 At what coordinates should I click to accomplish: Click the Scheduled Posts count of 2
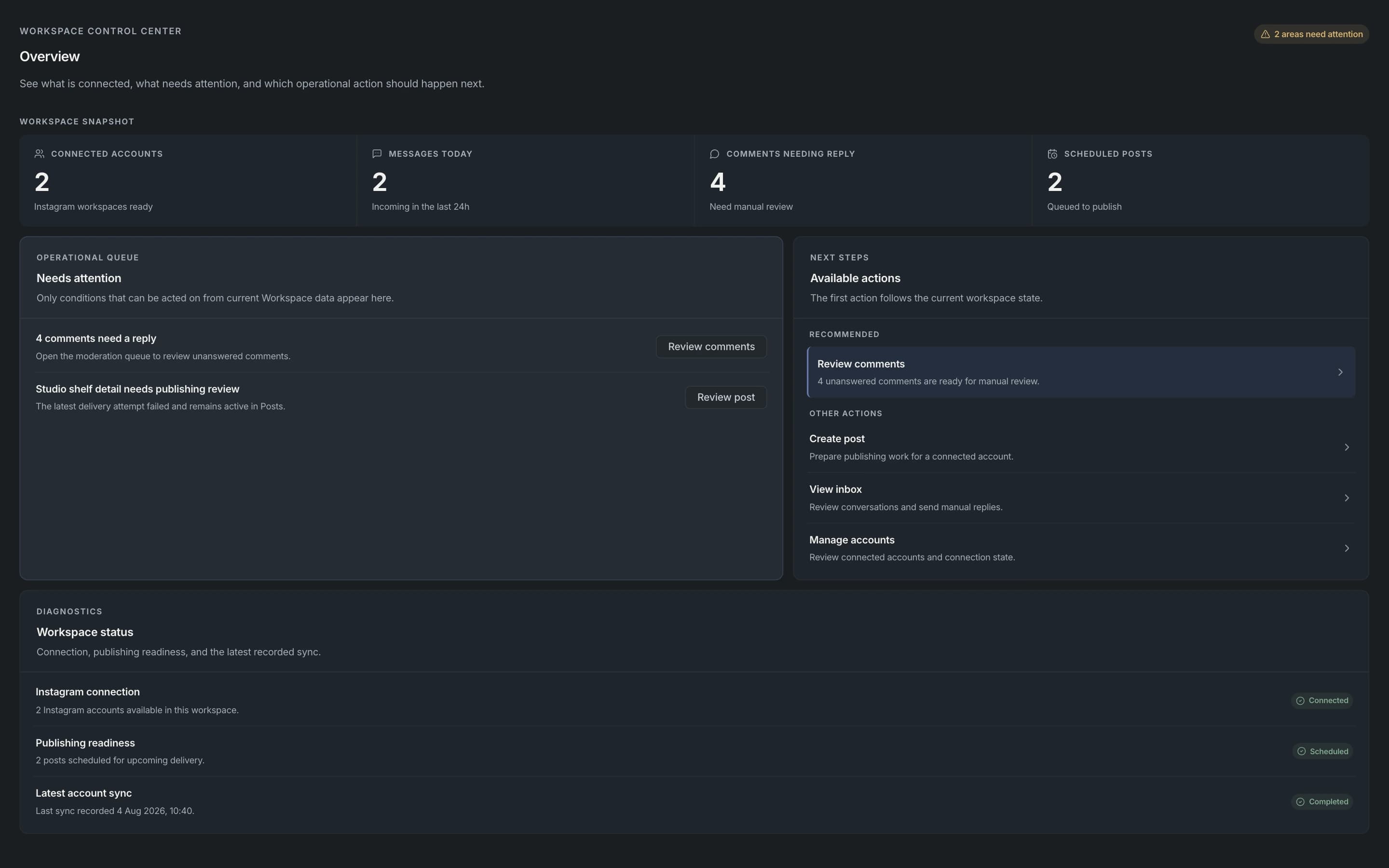[x=1054, y=183]
